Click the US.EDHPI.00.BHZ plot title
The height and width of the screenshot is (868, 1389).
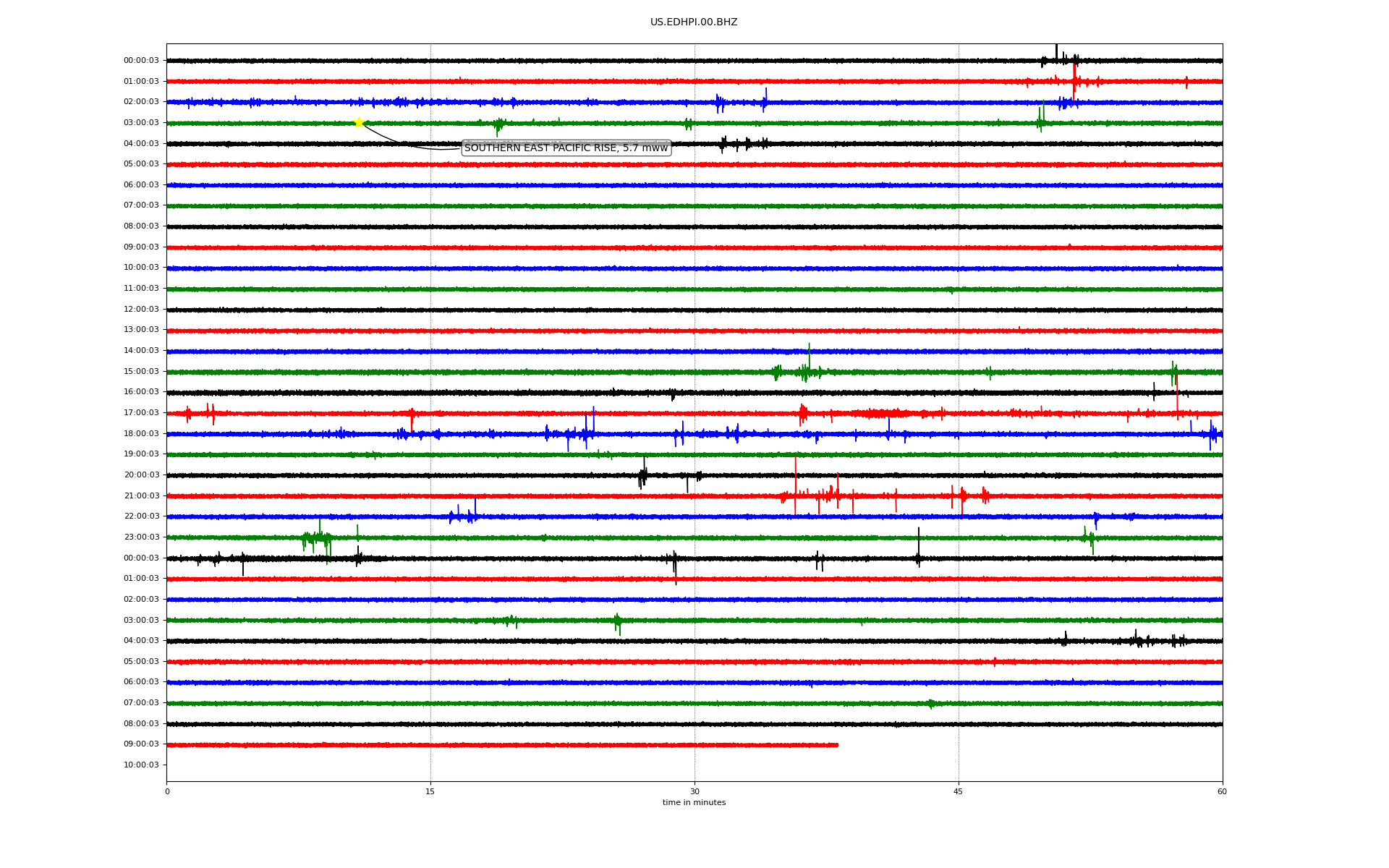(x=694, y=22)
